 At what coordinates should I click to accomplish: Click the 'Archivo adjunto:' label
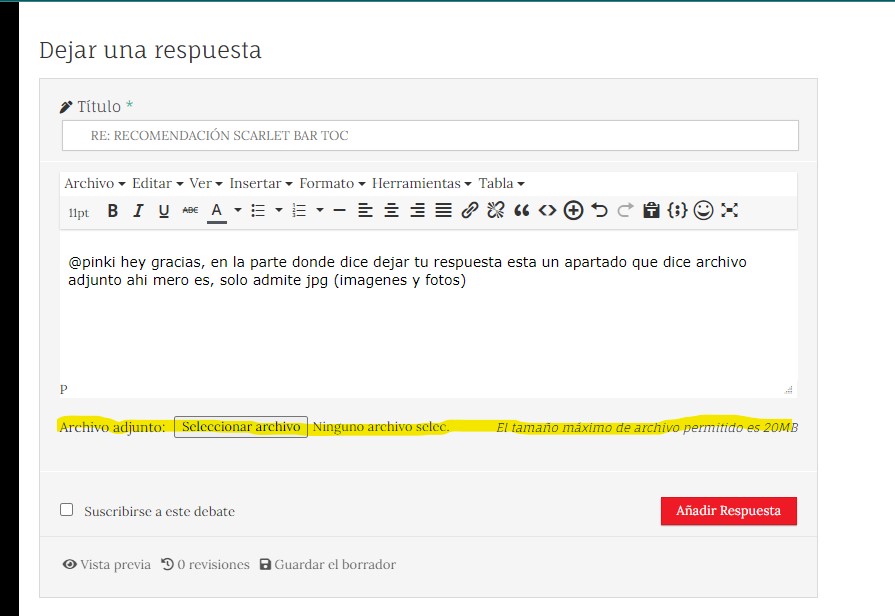112,427
